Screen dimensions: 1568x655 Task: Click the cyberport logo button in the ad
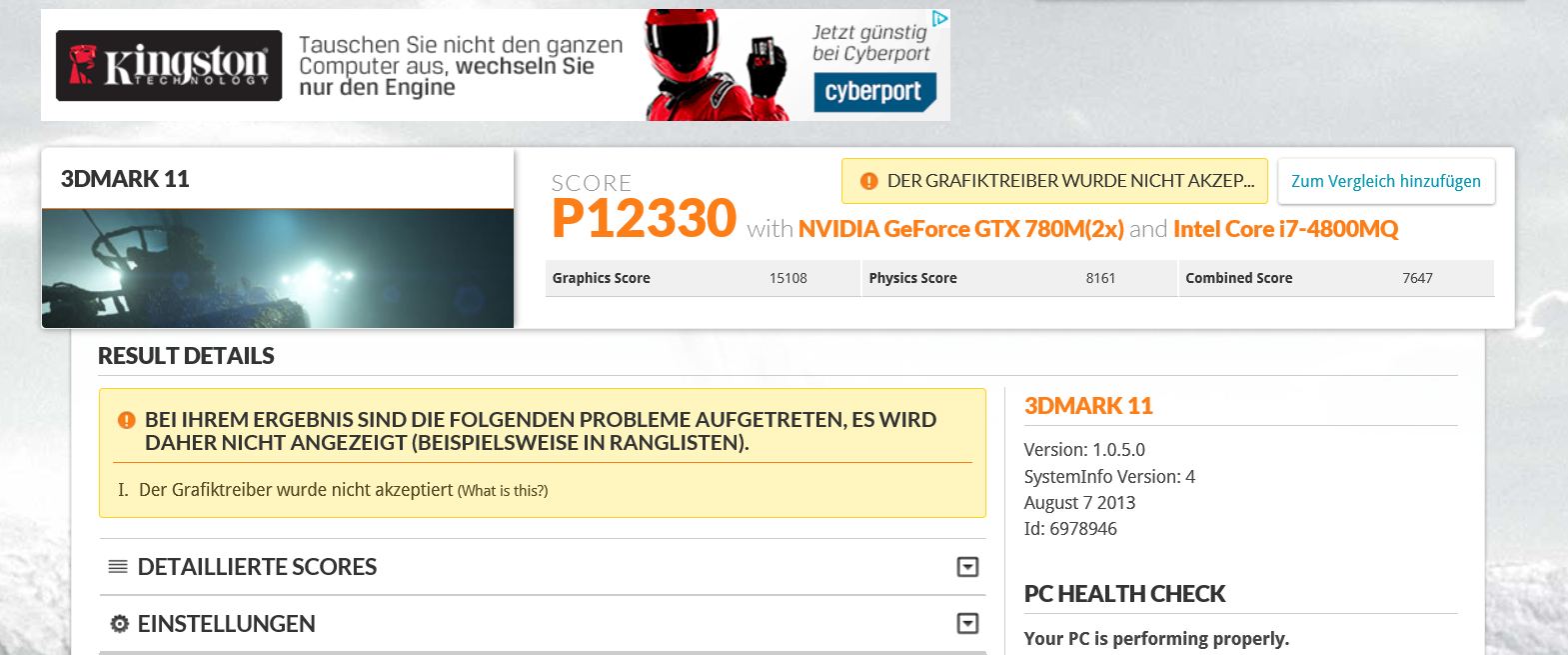pos(874,92)
